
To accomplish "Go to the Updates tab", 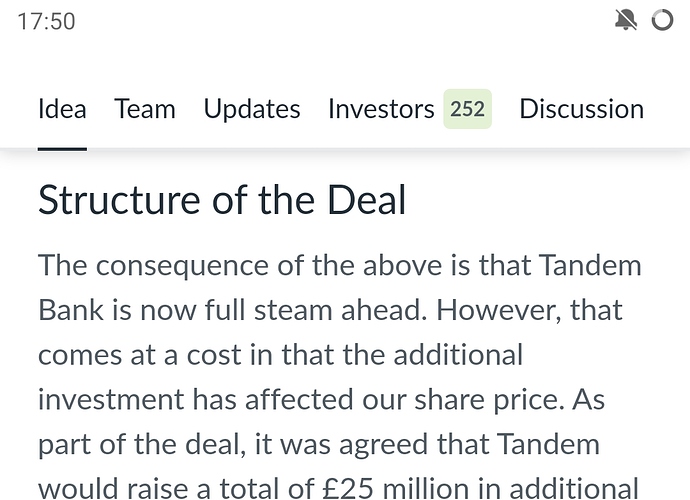I will tap(252, 109).
